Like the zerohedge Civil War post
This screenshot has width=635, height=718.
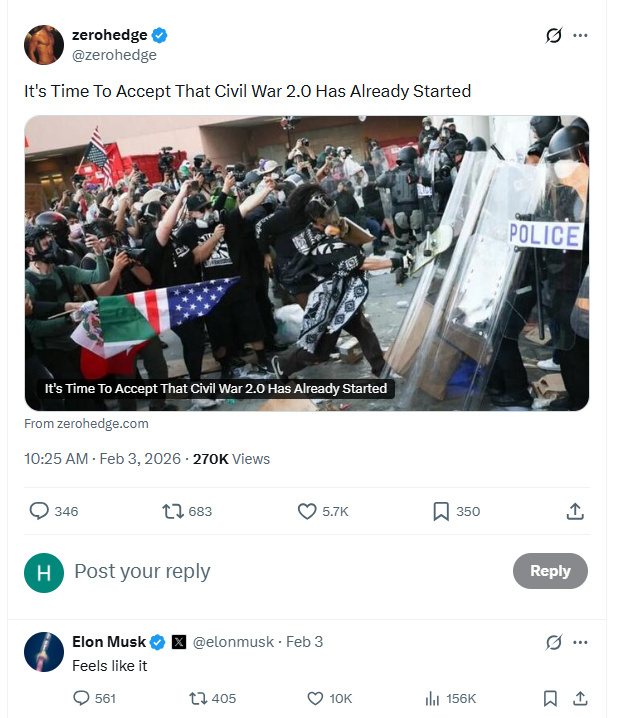(308, 511)
